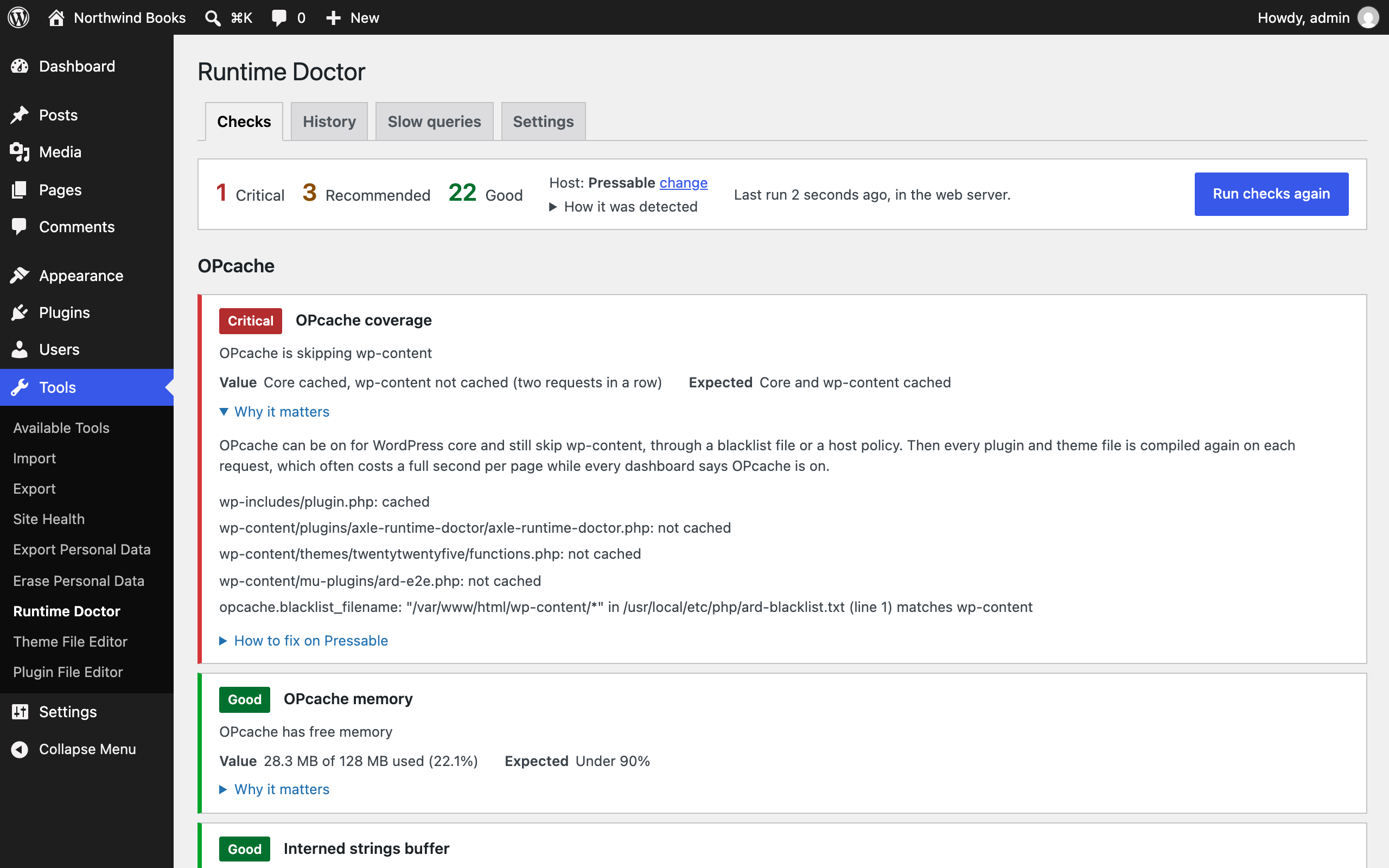Click the Appearance paintbrush icon
Screen dimensions: 1389x868
click(x=20, y=276)
